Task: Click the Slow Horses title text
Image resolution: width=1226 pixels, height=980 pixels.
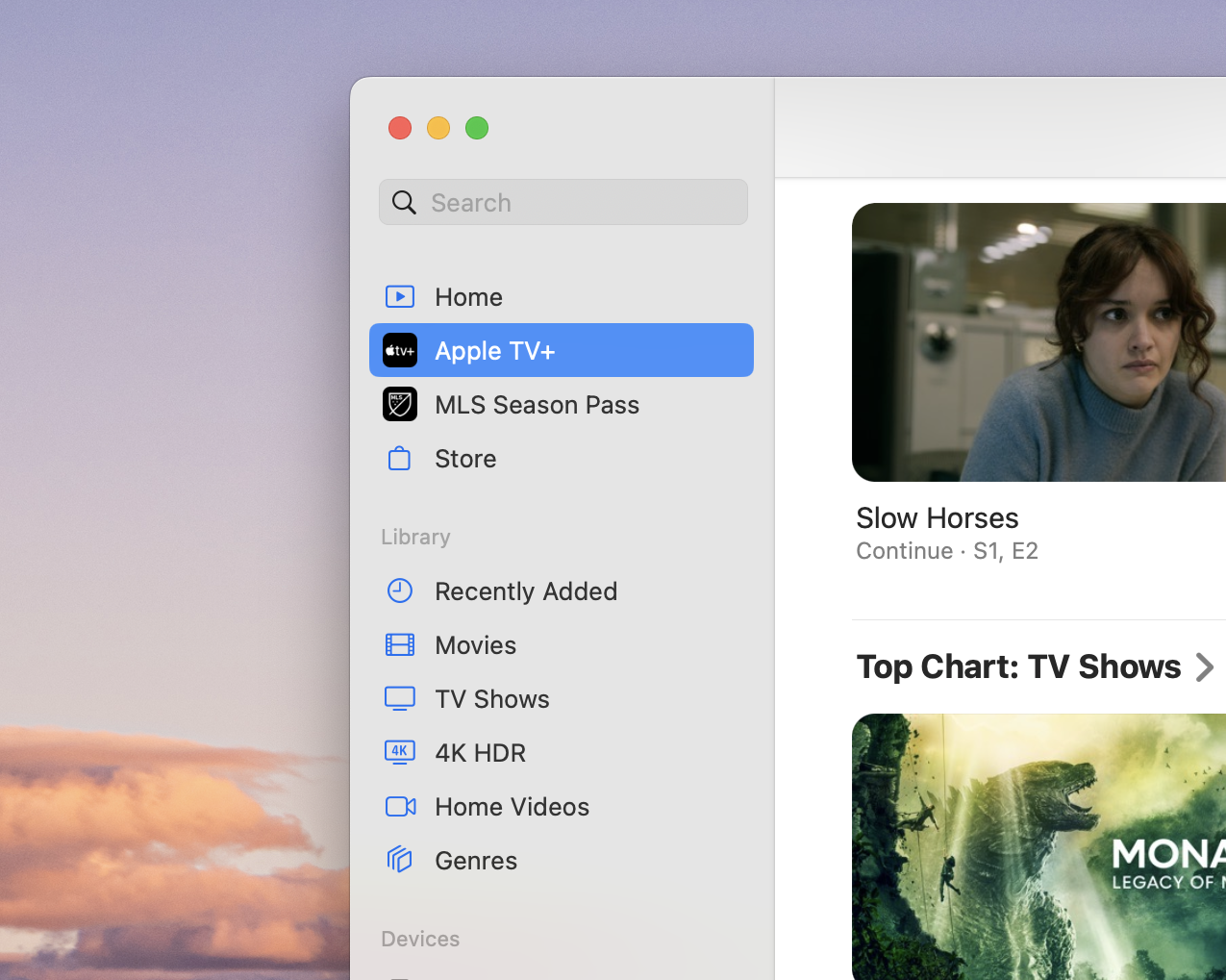Action: coord(938,517)
